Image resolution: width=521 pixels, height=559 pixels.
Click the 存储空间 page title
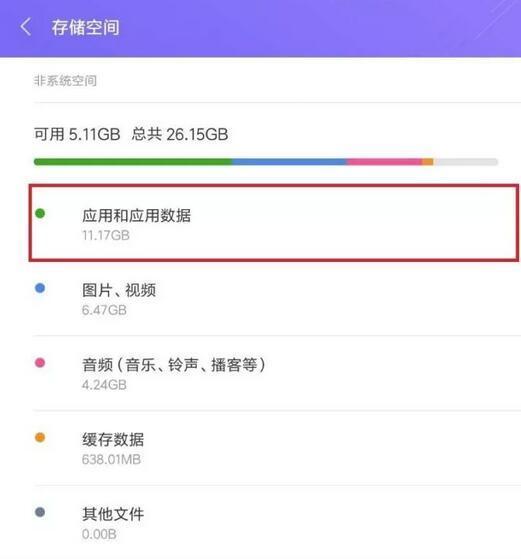coord(86,28)
